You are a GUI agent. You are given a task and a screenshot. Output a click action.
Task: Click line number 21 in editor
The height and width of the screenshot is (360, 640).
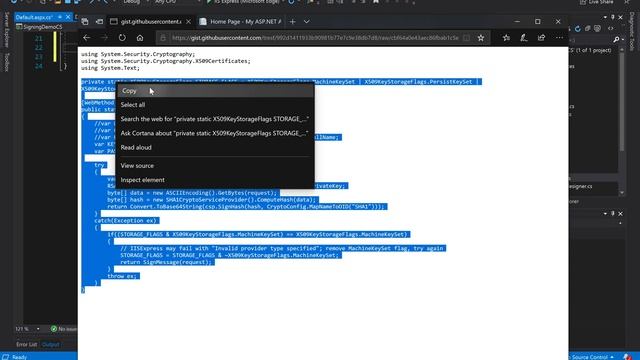point(38,39)
